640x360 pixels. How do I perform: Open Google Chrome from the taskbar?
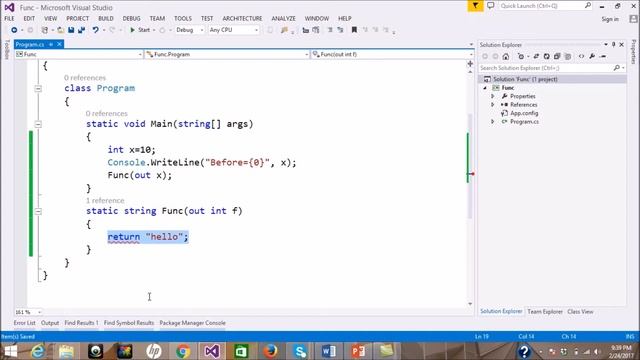pyautogui.click(x=183, y=351)
